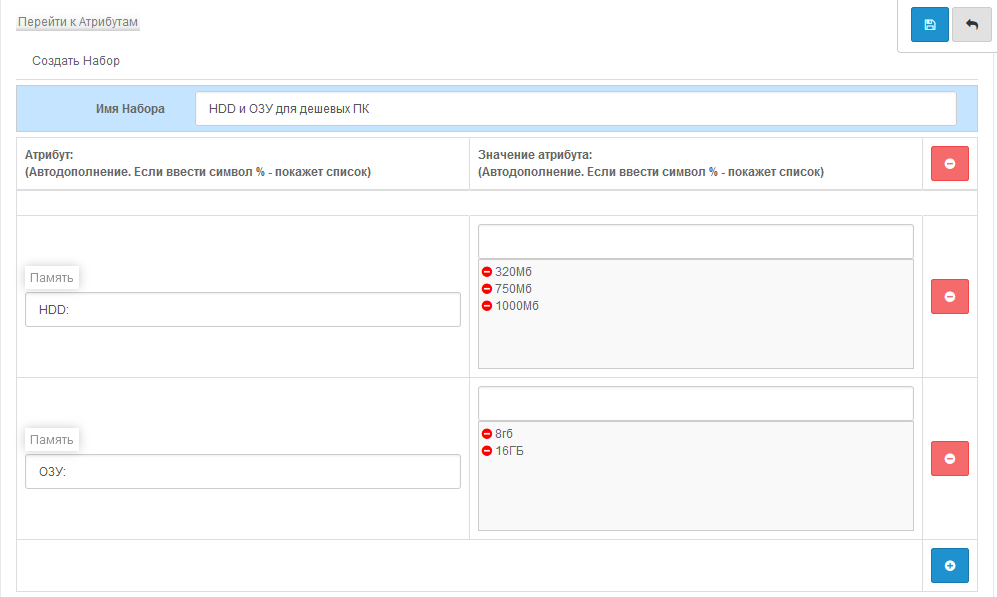The image size is (997, 597).
Task: Click Память label above HDD field
Action: coord(51,277)
